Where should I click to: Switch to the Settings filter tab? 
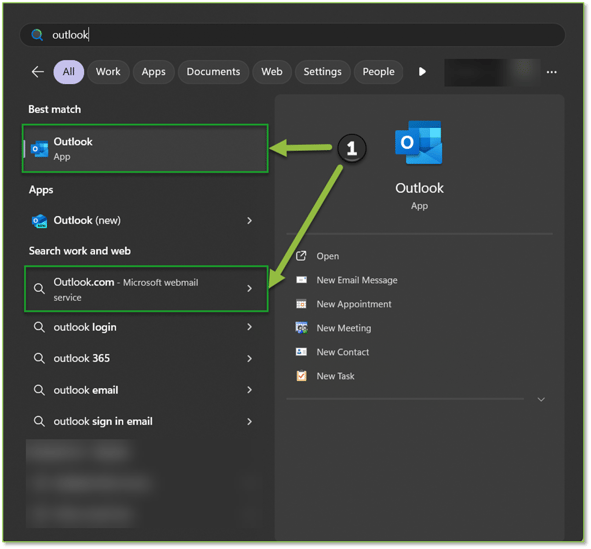[x=323, y=72]
